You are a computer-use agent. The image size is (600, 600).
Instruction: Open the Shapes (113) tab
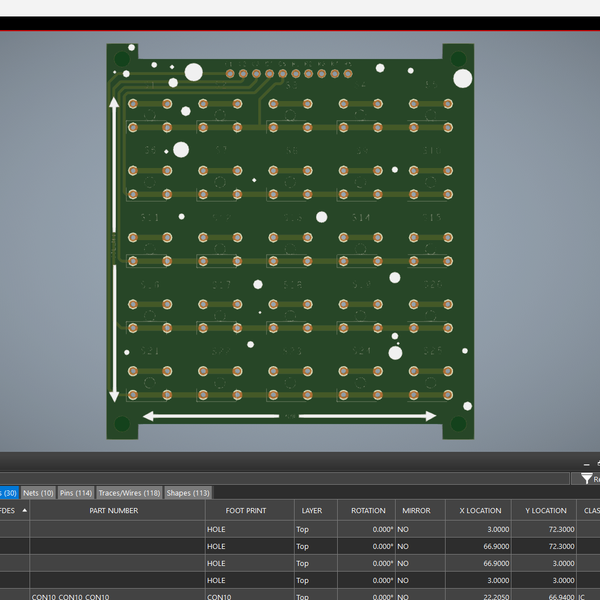pyautogui.click(x=188, y=493)
